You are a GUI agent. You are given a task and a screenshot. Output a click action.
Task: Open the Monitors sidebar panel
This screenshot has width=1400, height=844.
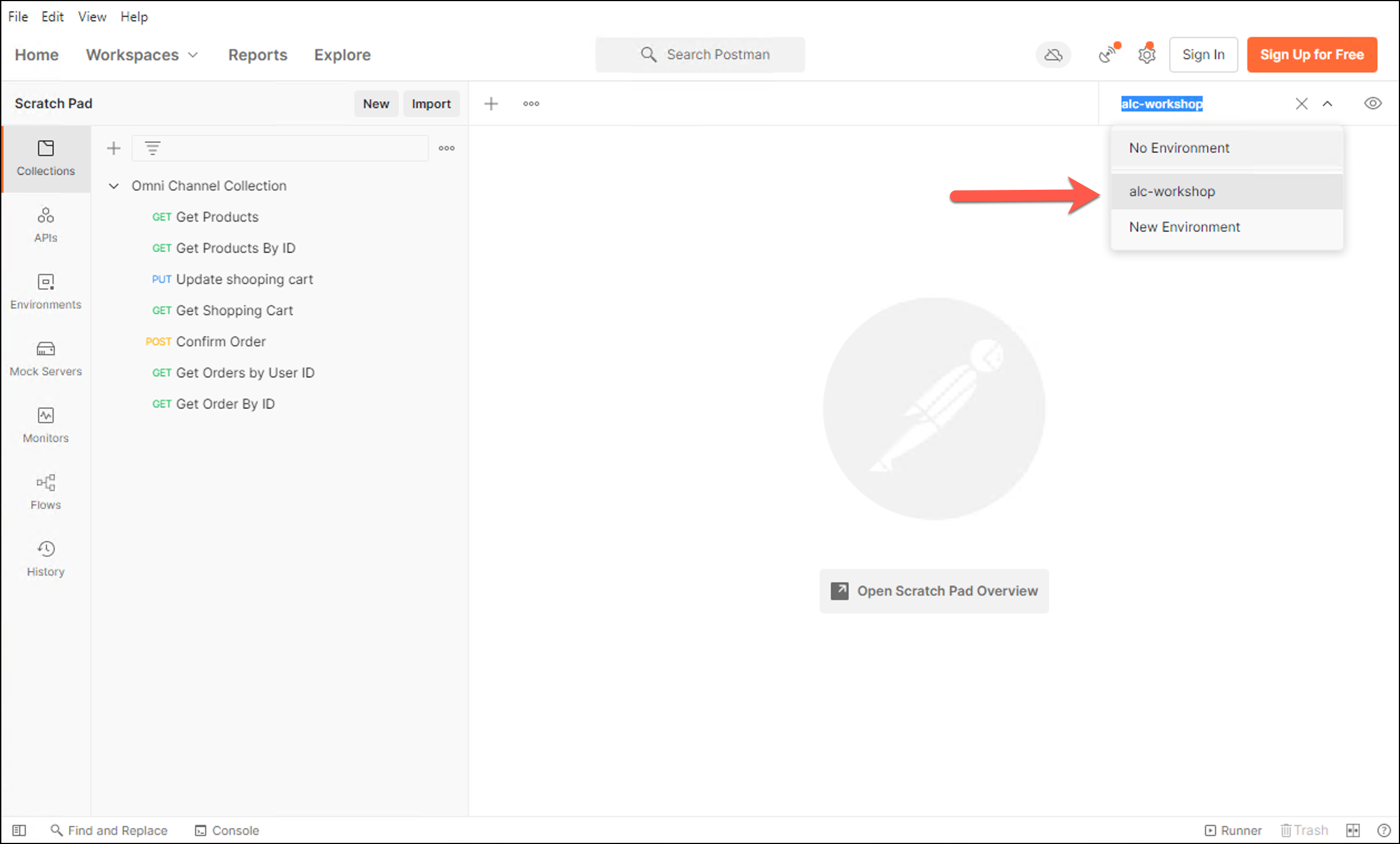click(x=46, y=425)
